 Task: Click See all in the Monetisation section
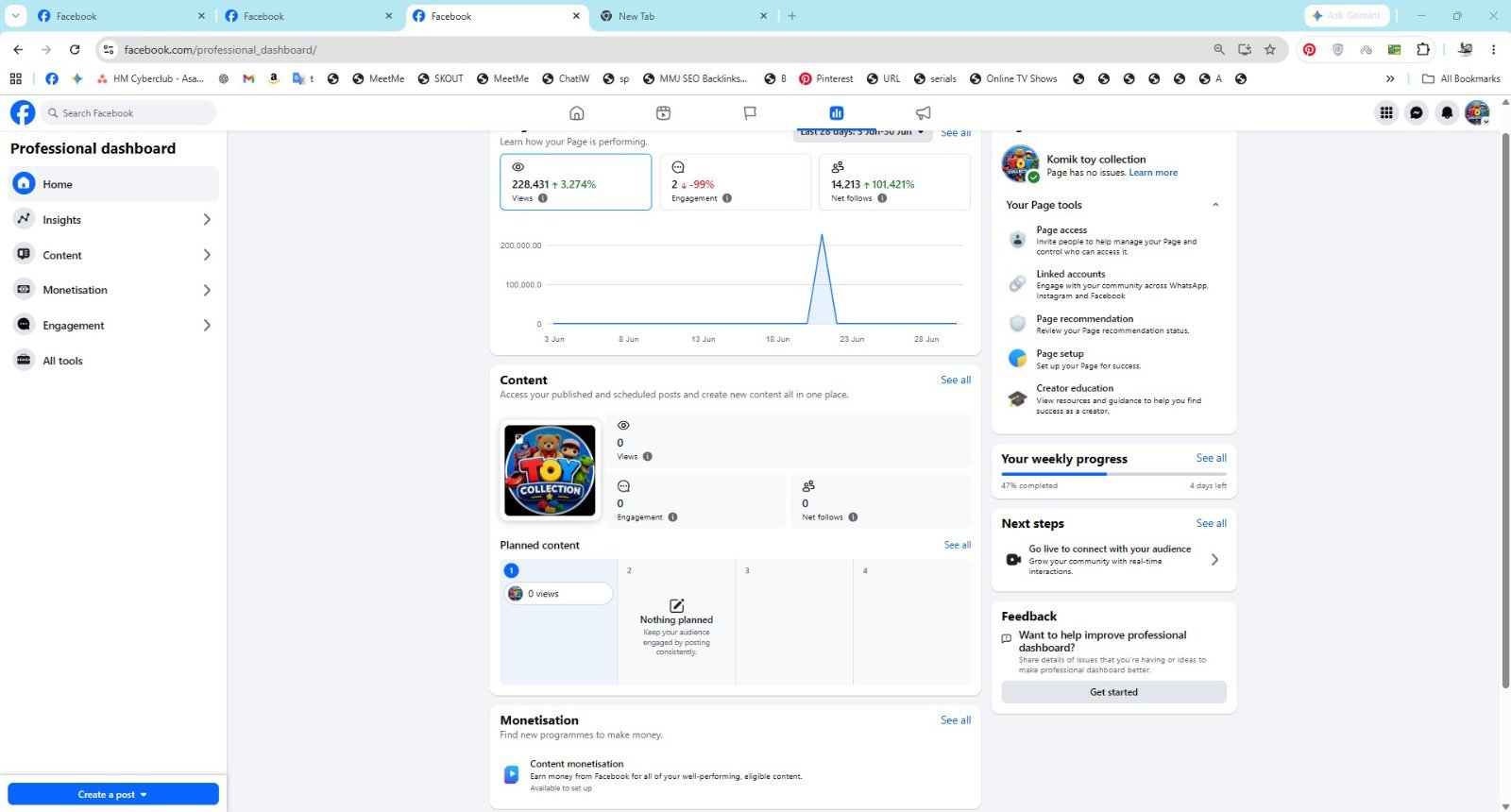point(956,719)
